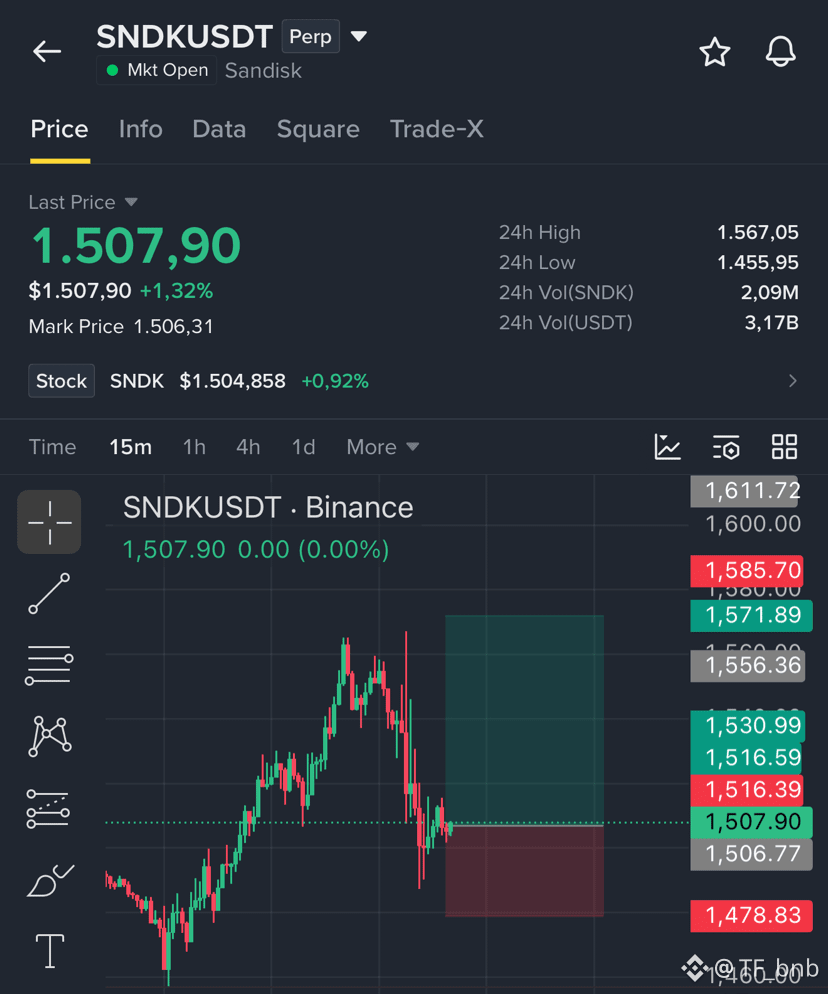Switch to the Price tab
Viewport: 828px width, 994px height.
point(60,129)
